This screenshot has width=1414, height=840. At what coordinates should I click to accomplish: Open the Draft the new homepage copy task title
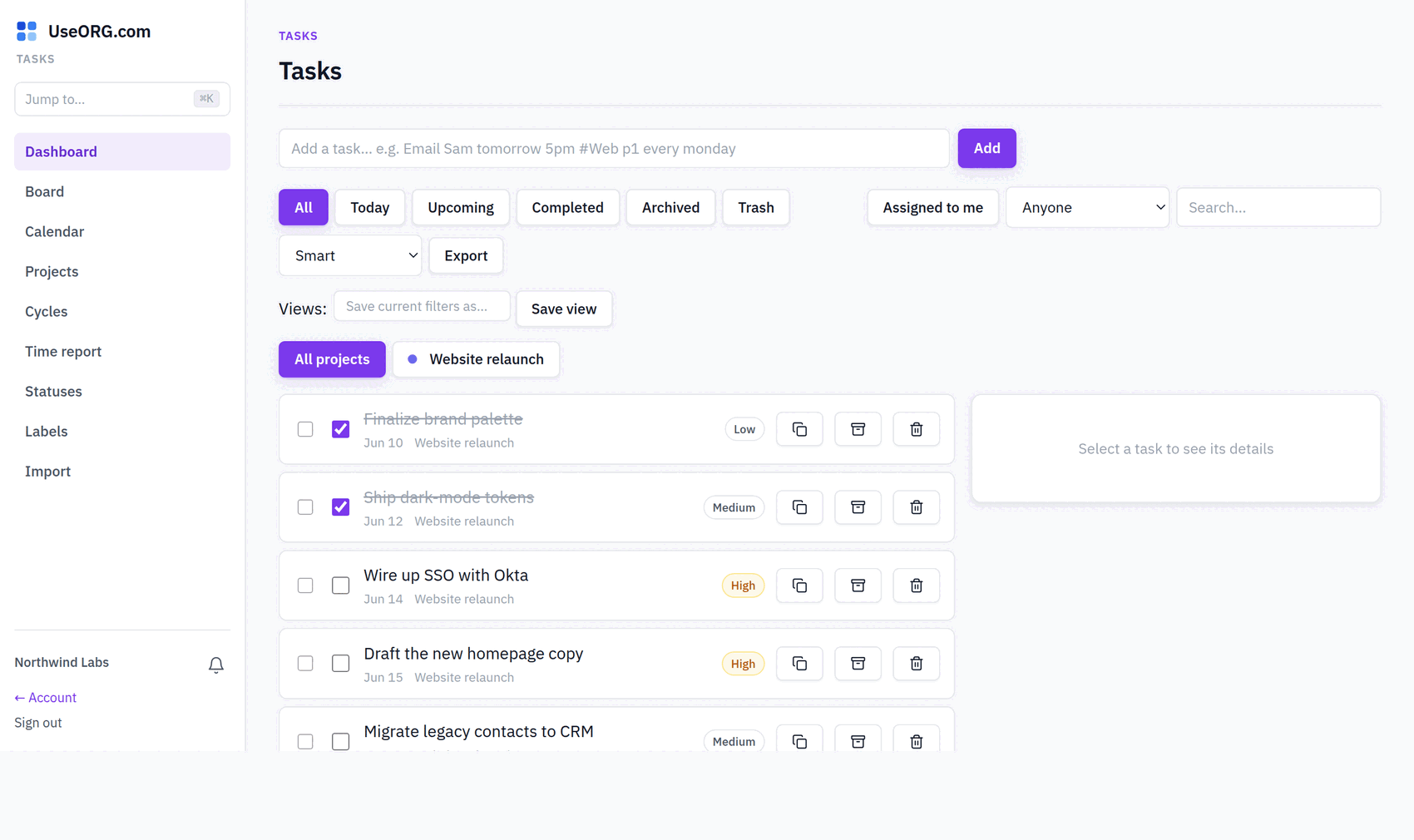tap(473, 654)
